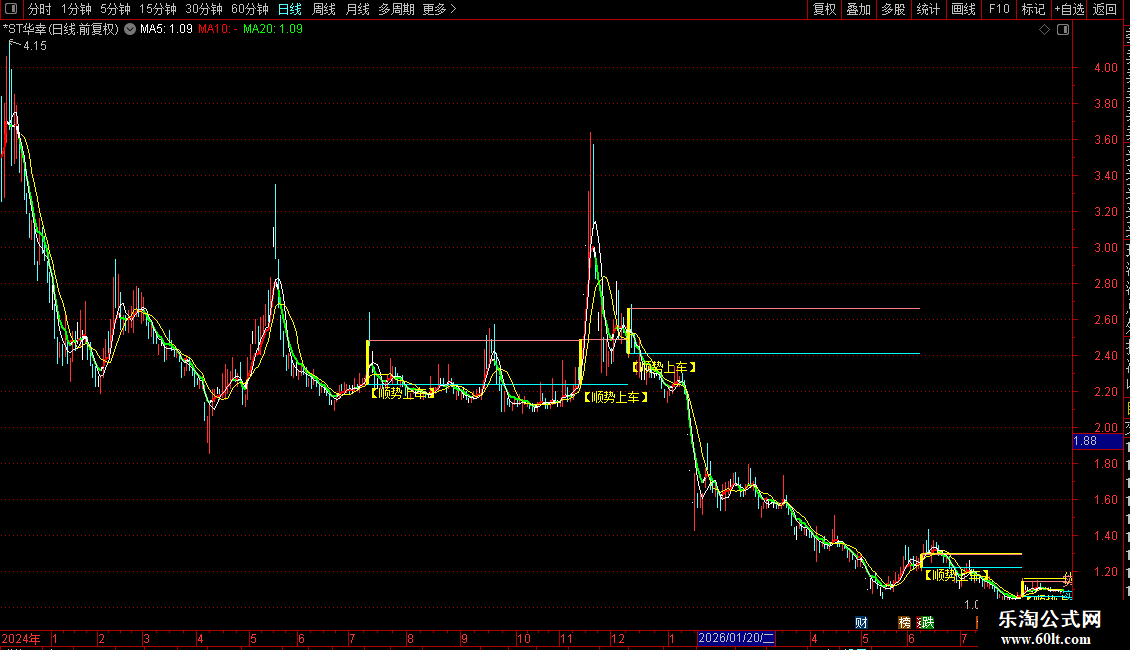
Task: Activate the 画线 drawing tools
Action: (x=964, y=9)
